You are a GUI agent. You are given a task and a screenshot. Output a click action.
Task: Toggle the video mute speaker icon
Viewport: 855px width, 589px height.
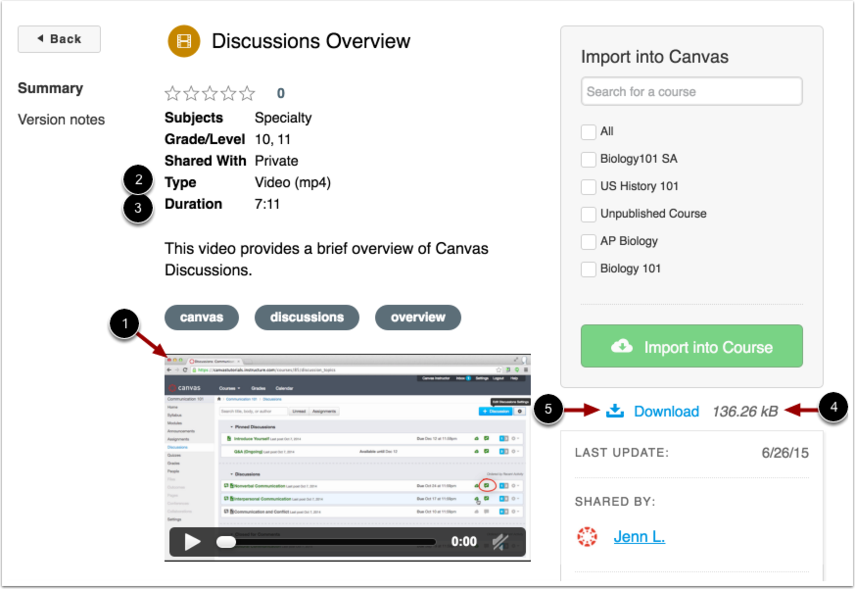[x=500, y=542]
